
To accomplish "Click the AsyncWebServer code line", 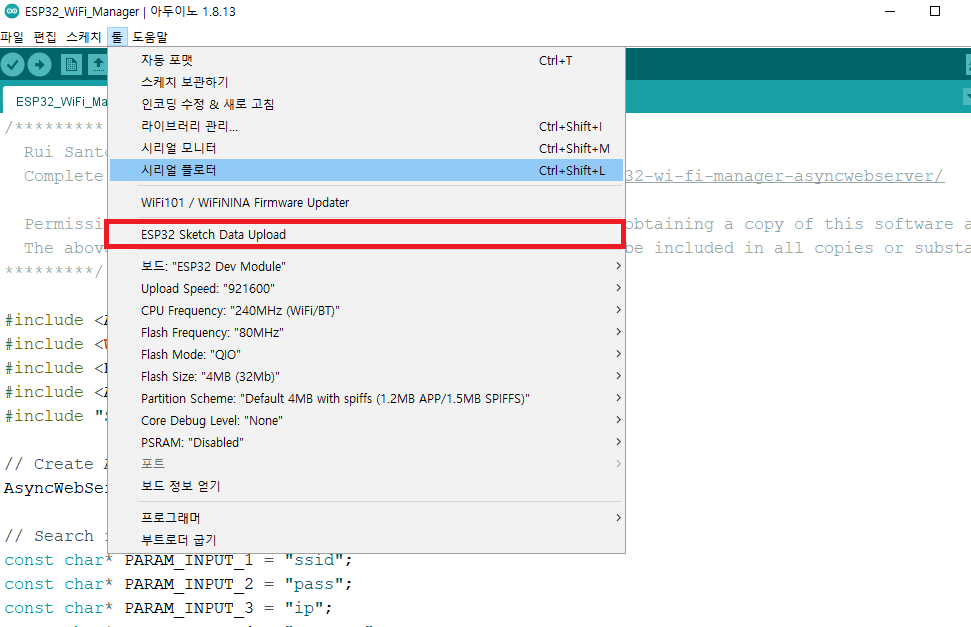I will [x=56, y=488].
